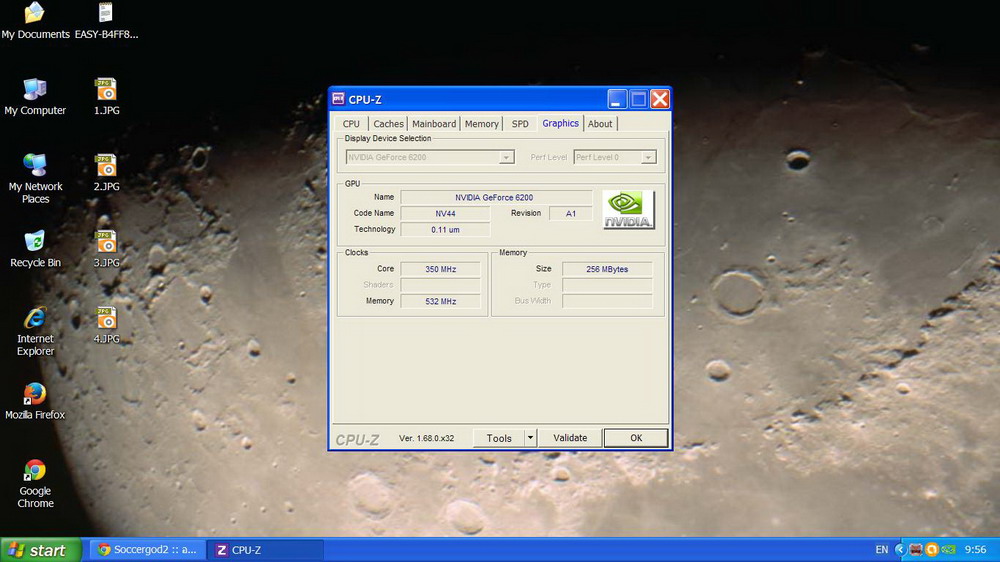Close the CPU-Z window
1000x562 pixels.
pyautogui.click(x=660, y=99)
